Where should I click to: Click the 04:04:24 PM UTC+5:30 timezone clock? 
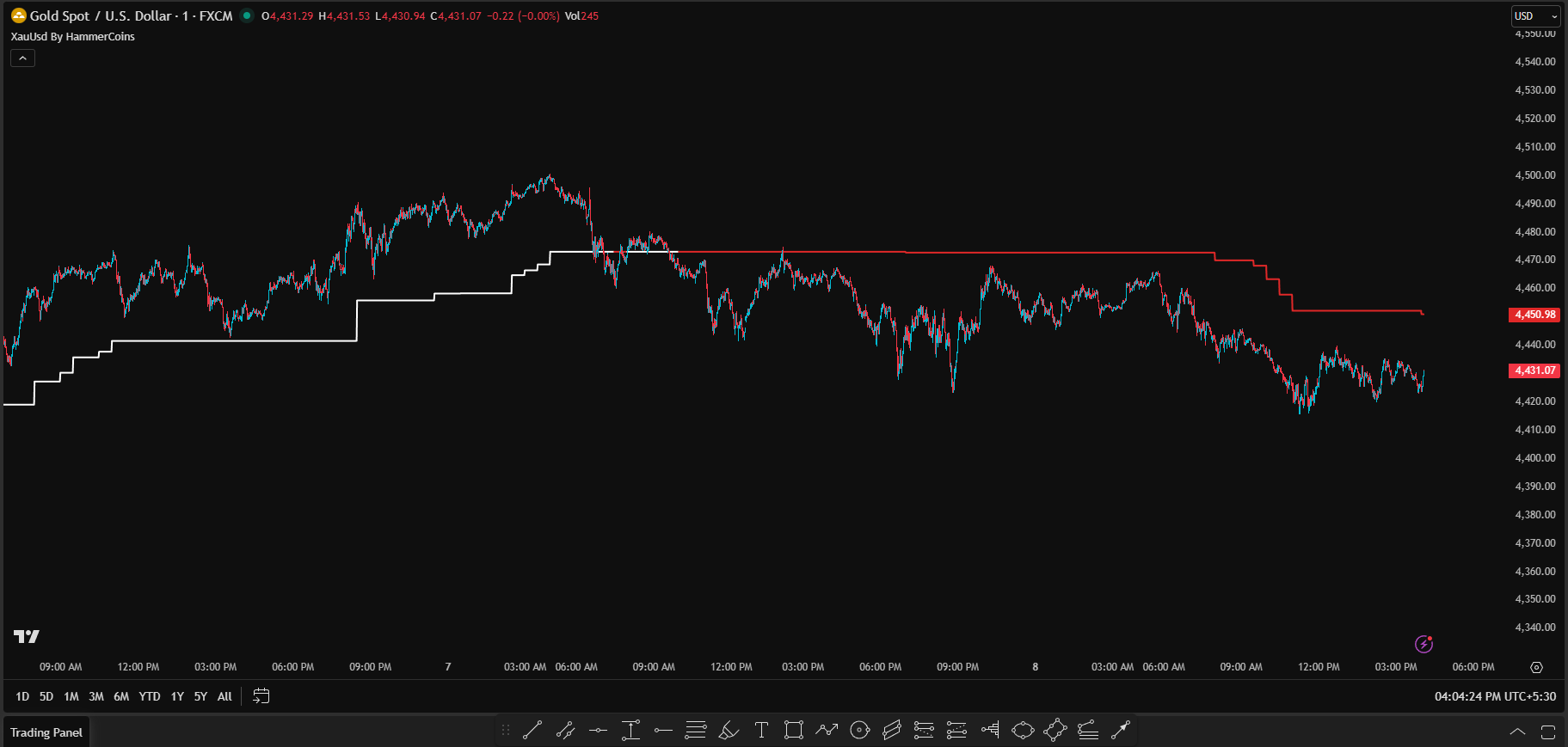point(1495,696)
